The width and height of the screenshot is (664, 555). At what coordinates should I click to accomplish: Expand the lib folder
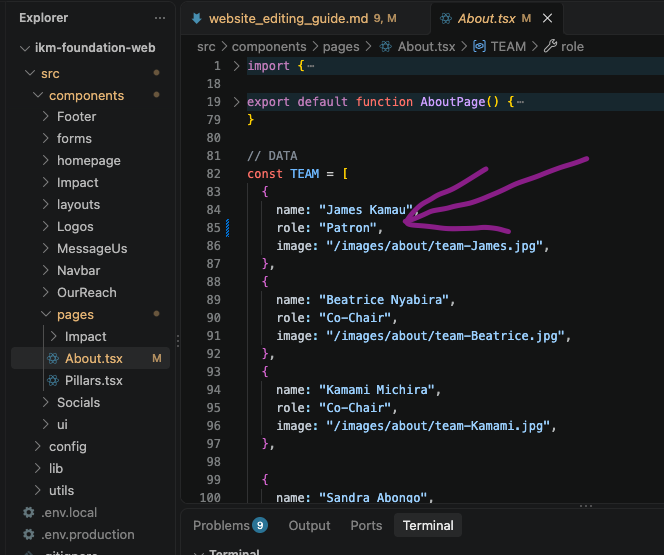(38, 469)
